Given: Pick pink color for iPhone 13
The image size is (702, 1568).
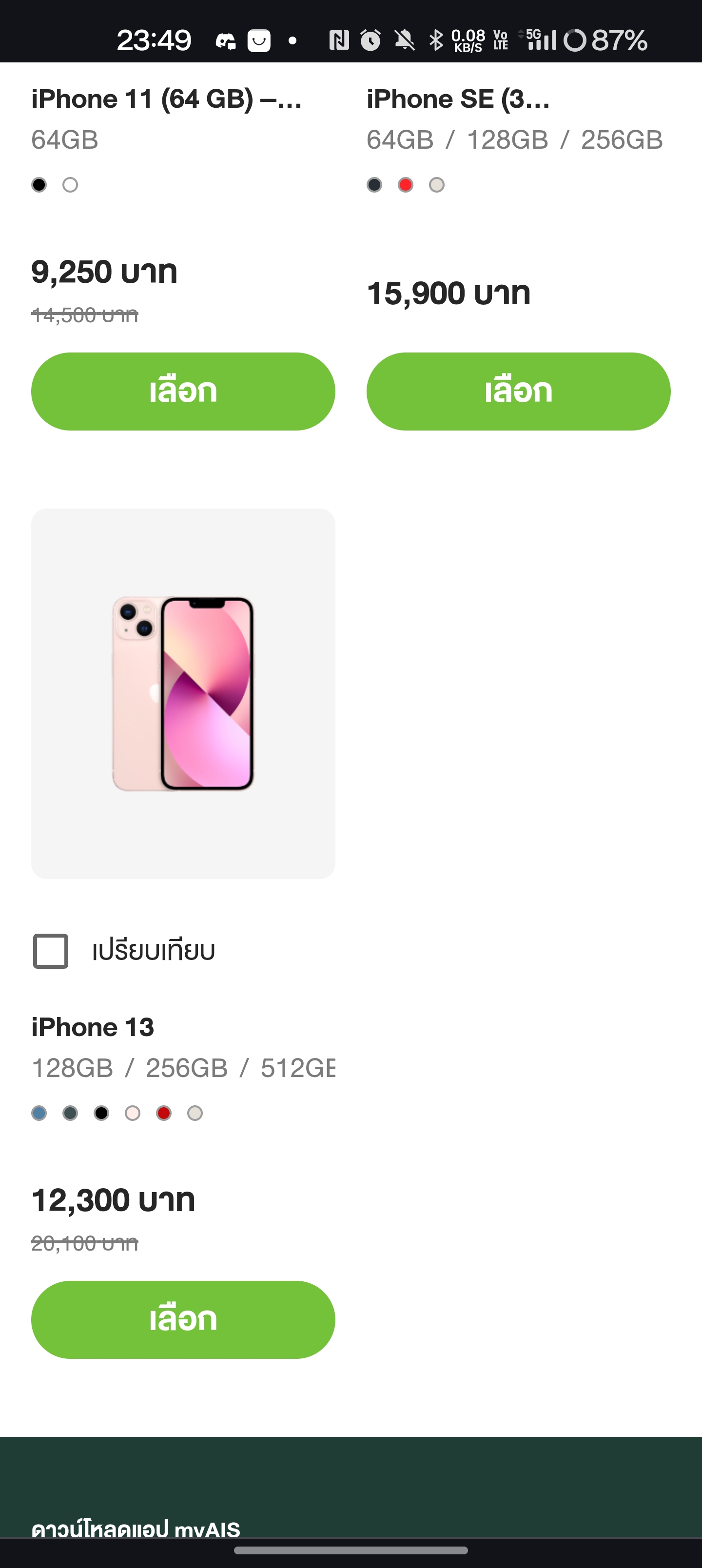Looking at the screenshot, I should point(133,1113).
